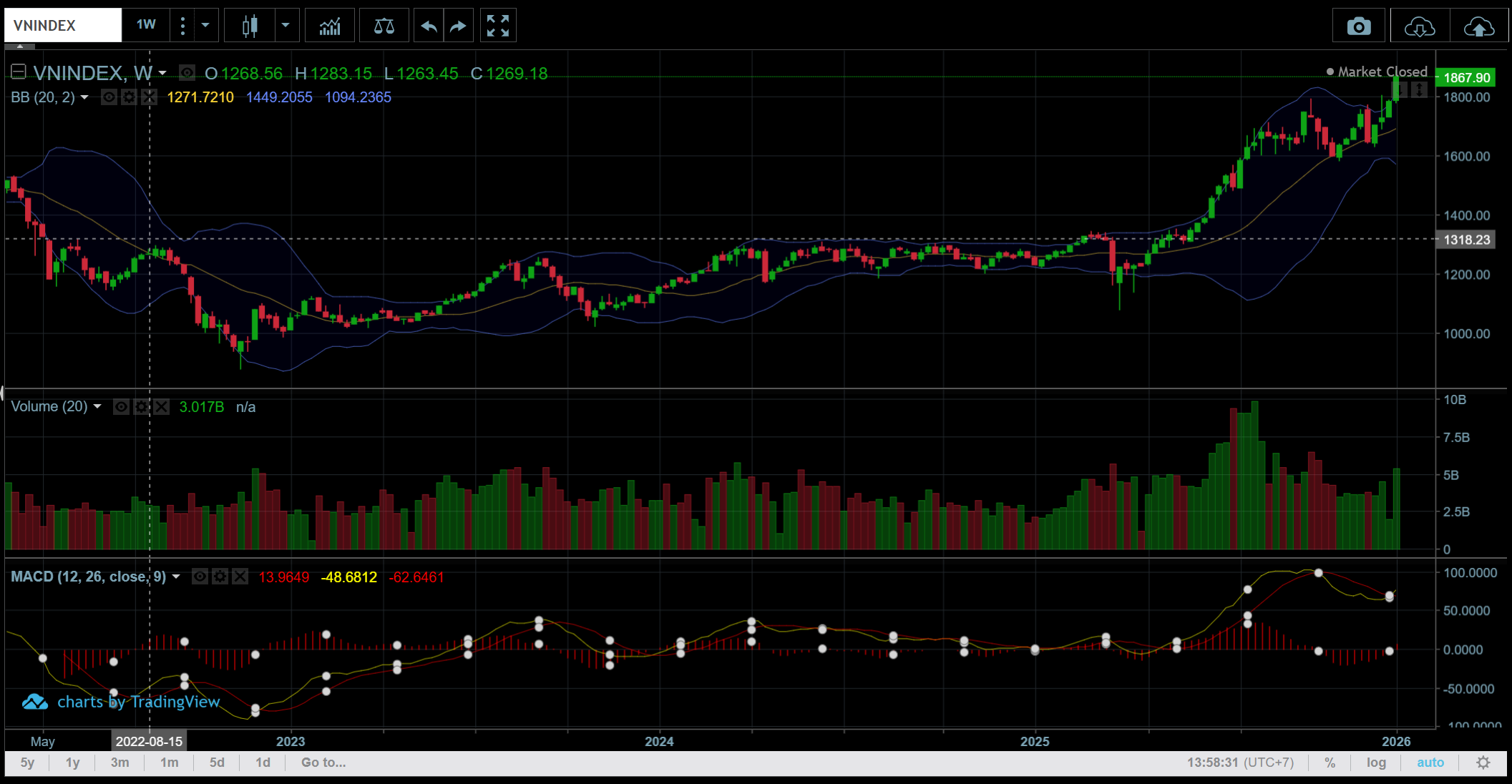Select the 3m time range
This screenshot has height=784, width=1512.
pos(120,763)
